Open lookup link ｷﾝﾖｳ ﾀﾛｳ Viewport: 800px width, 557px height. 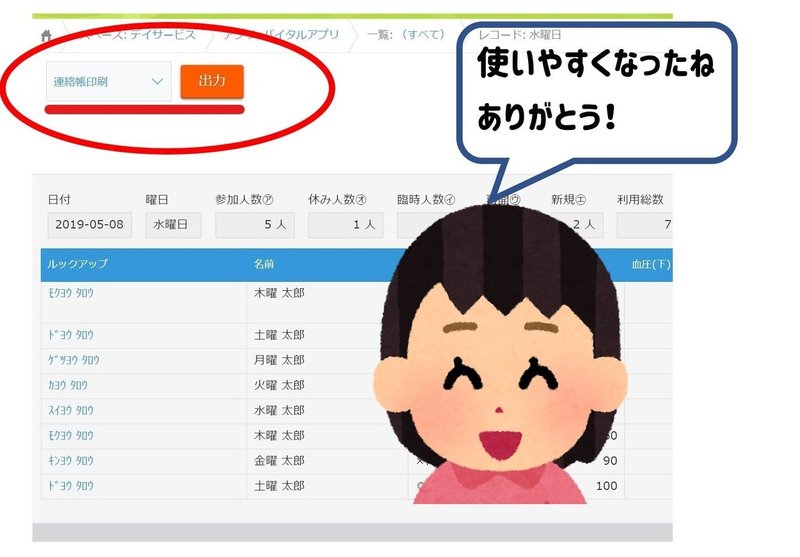(71, 461)
